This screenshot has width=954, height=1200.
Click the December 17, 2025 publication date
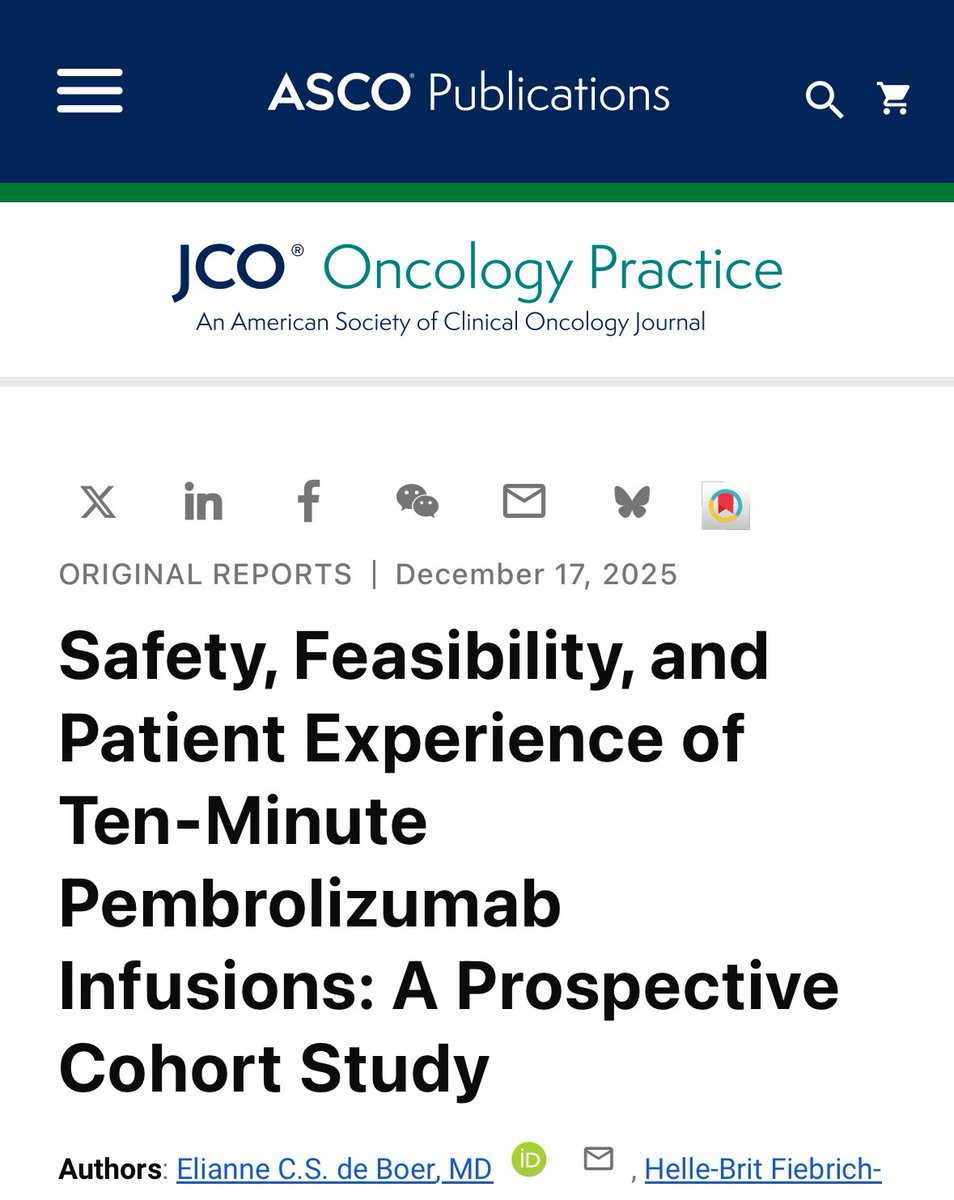coord(537,574)
